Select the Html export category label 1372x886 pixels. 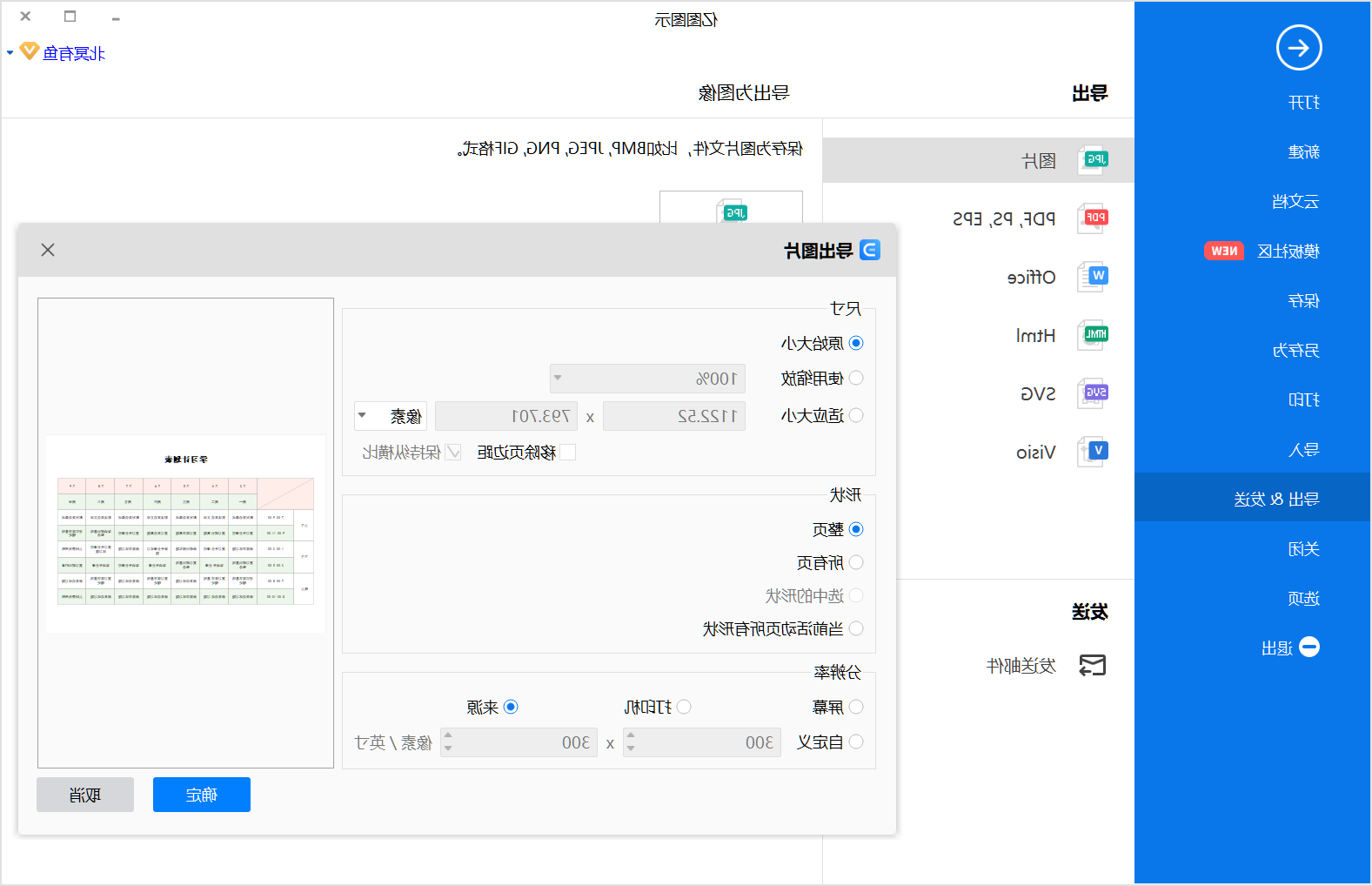click(1035, 335)
